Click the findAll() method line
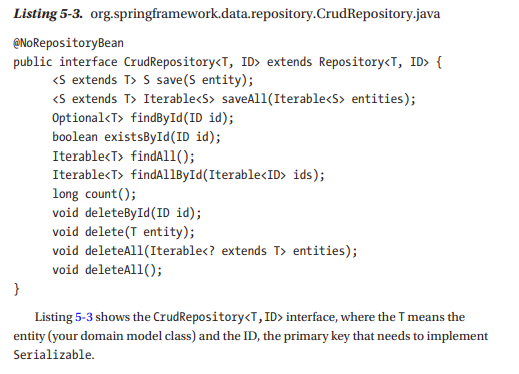 click(x=123, y=156)
